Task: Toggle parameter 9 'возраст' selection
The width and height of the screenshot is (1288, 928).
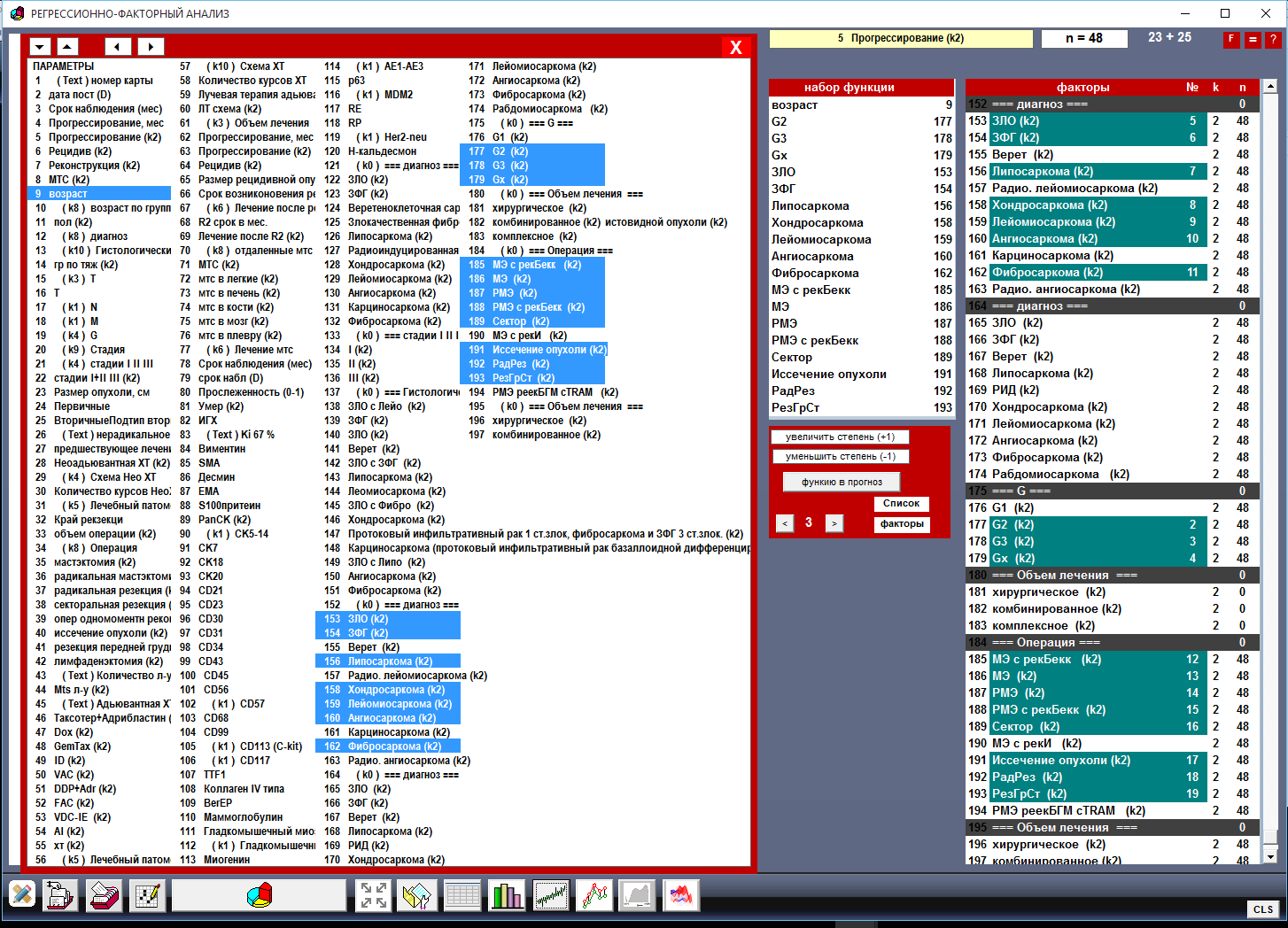Action: [x=102, y=193]
